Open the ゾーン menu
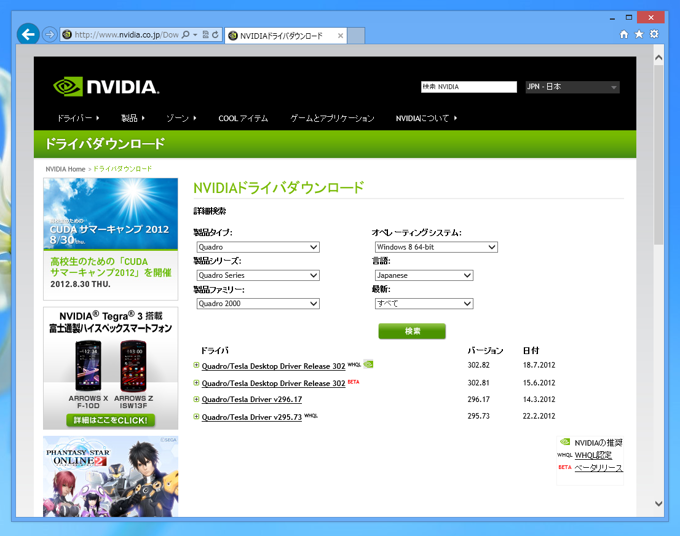This screenshot has height=536, width=680. click(181, 118)
